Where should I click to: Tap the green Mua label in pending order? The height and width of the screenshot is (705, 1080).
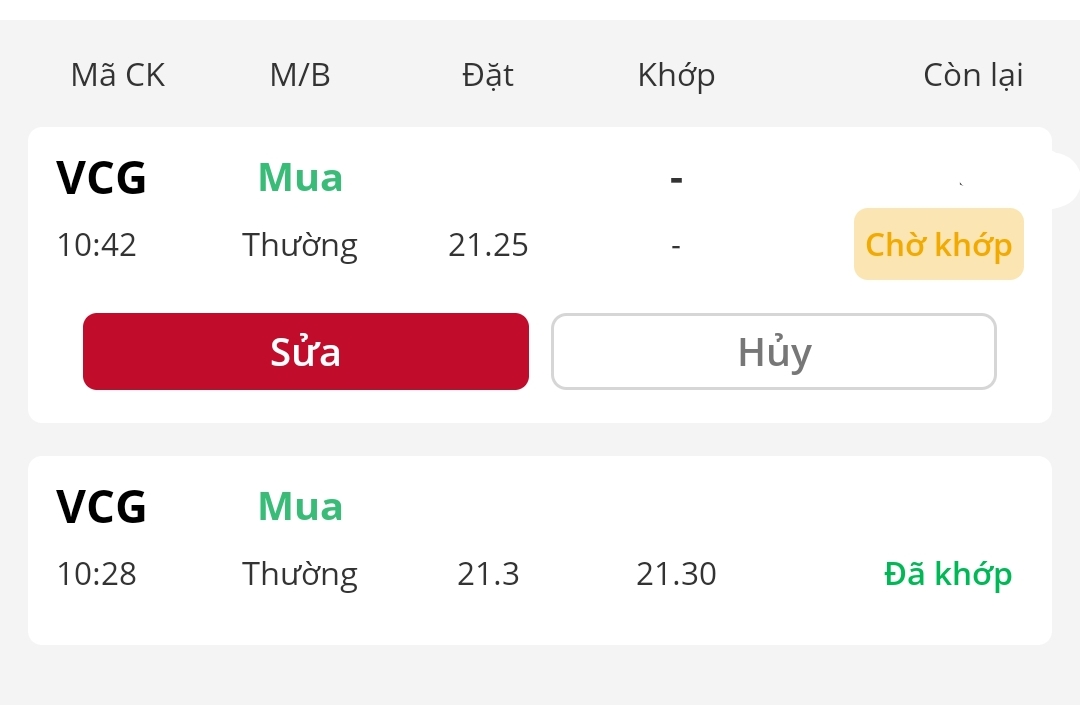300,178
